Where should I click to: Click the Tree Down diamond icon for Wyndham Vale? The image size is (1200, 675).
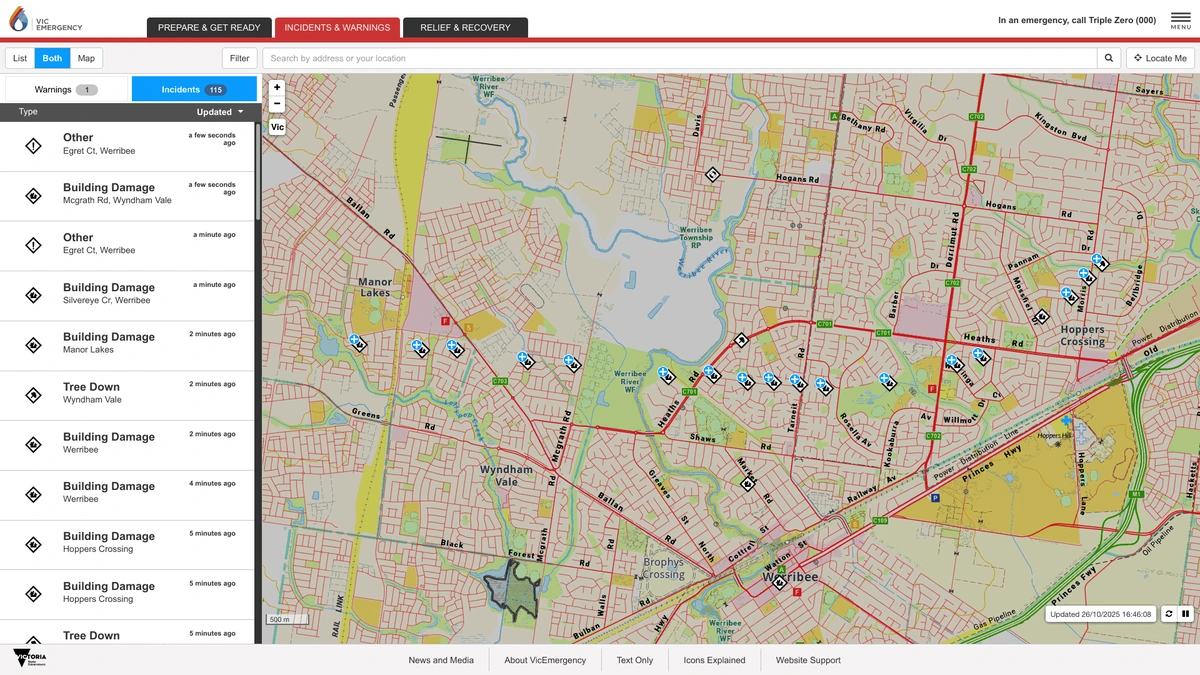[32, 392]
